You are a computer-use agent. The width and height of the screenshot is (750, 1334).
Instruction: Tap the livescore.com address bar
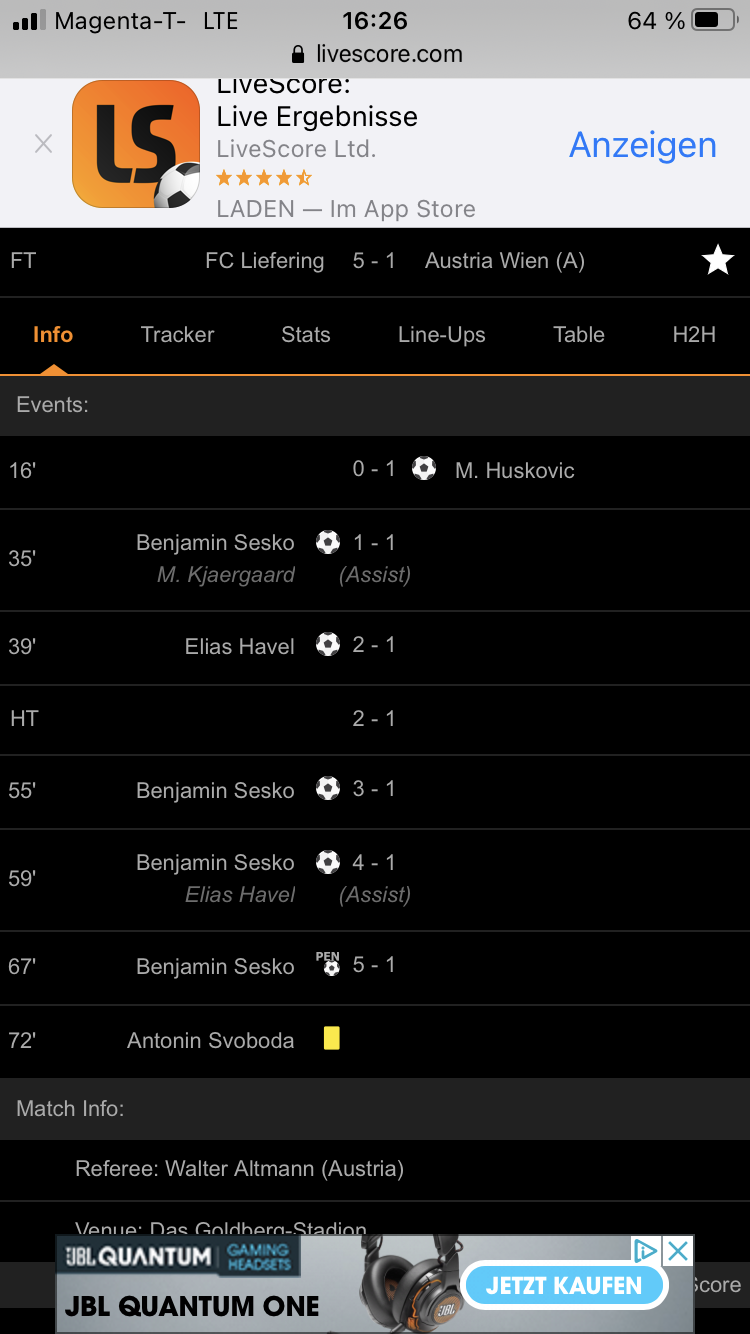pyautogui.click(x=375, y=54)
